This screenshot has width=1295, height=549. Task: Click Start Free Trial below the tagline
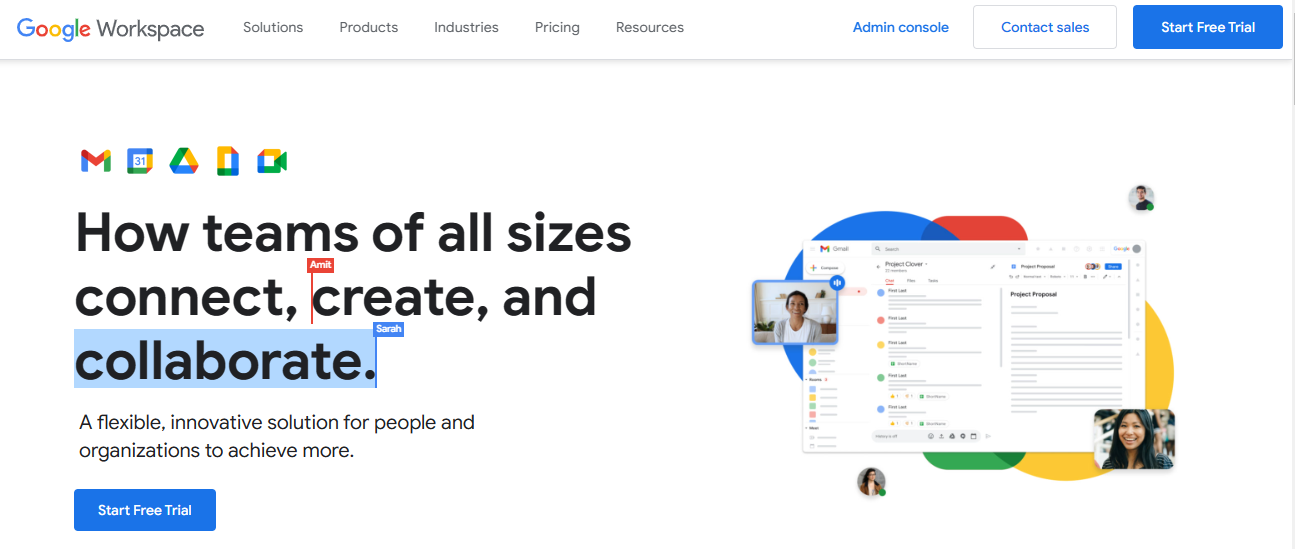click(145, 510)
